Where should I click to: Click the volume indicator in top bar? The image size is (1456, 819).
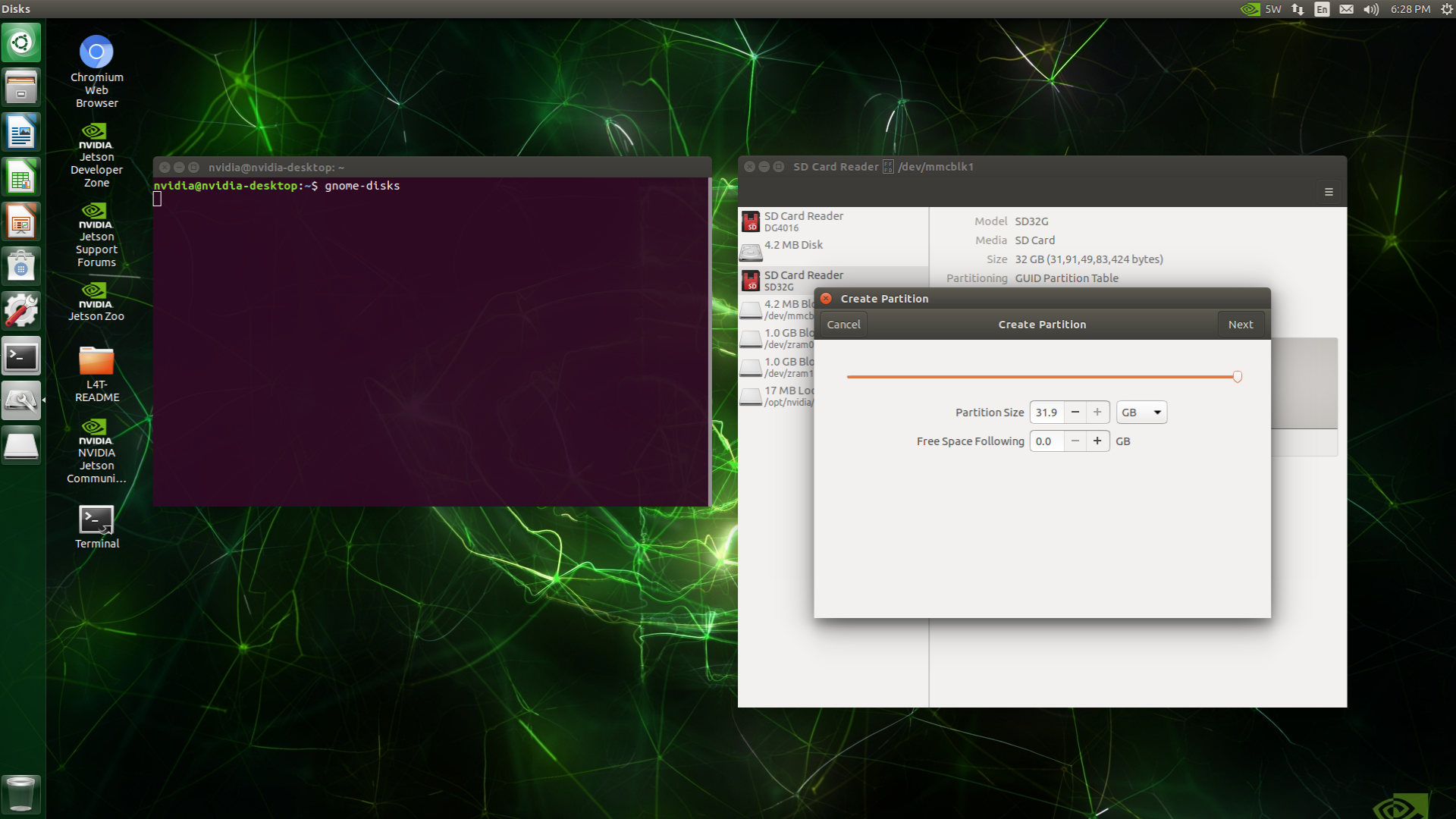(x=1370, y=9)
